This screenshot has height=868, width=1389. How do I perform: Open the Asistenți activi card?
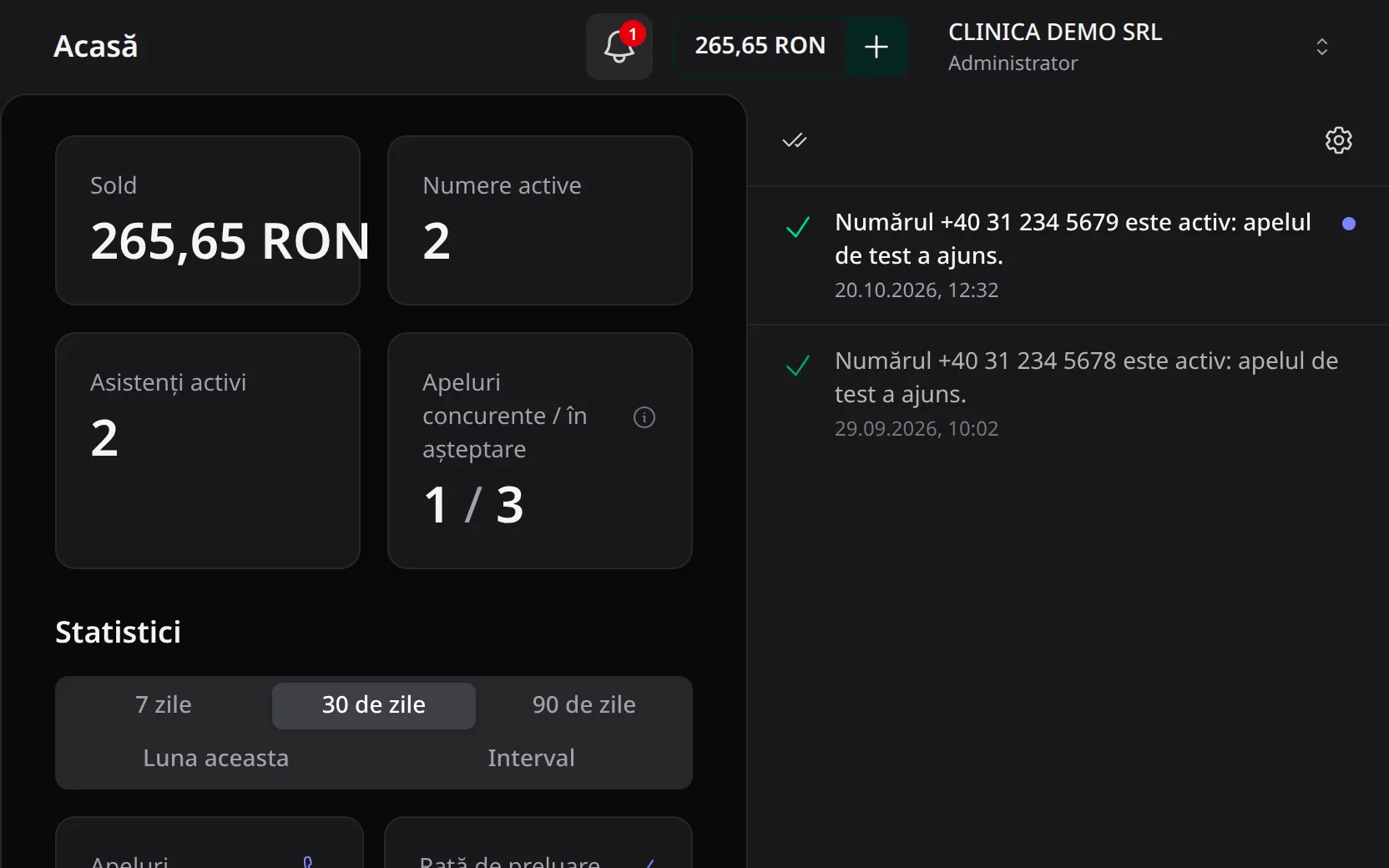point(208,451)
